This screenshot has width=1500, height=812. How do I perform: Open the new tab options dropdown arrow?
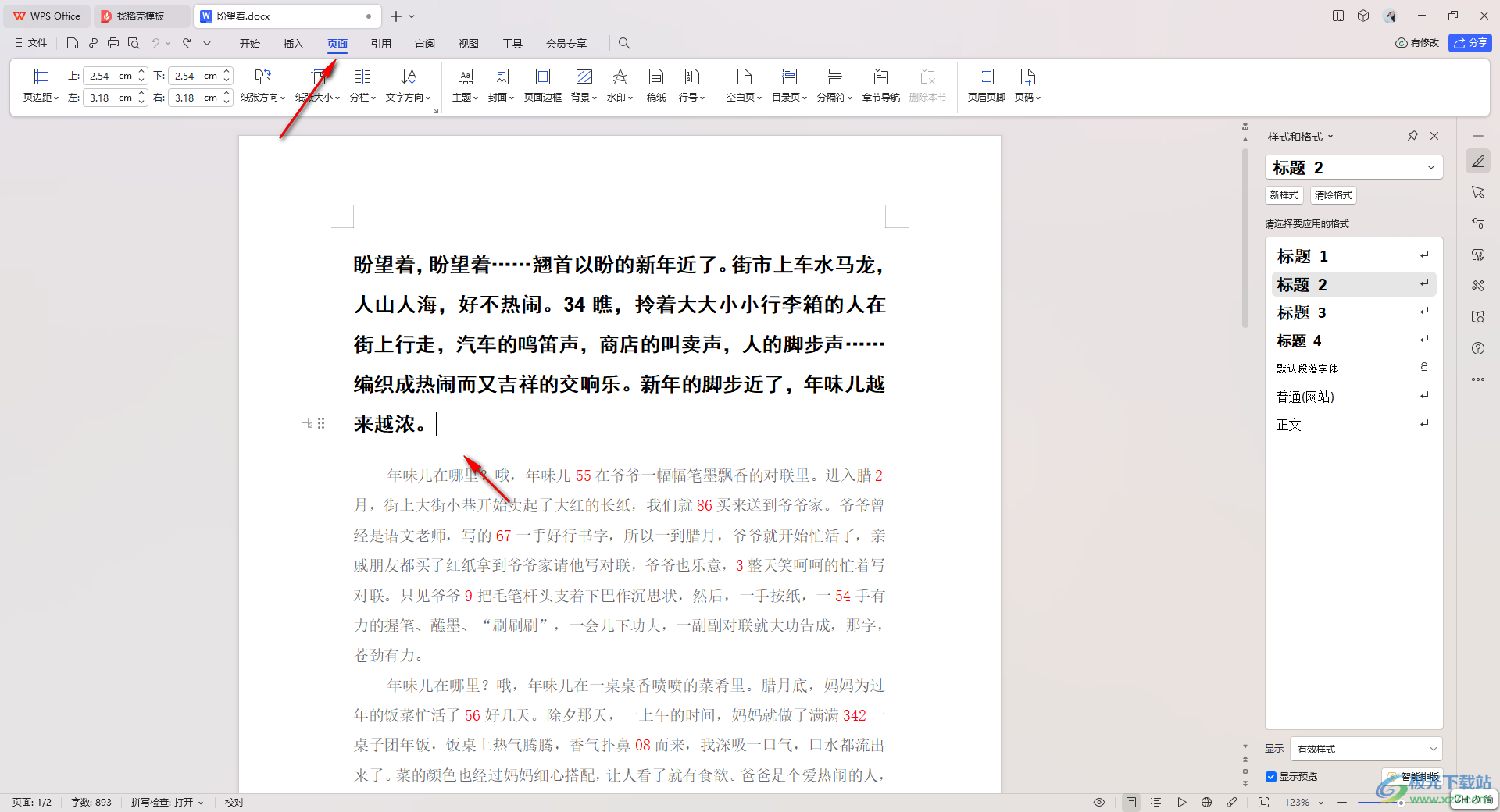(x=412, y=16)
